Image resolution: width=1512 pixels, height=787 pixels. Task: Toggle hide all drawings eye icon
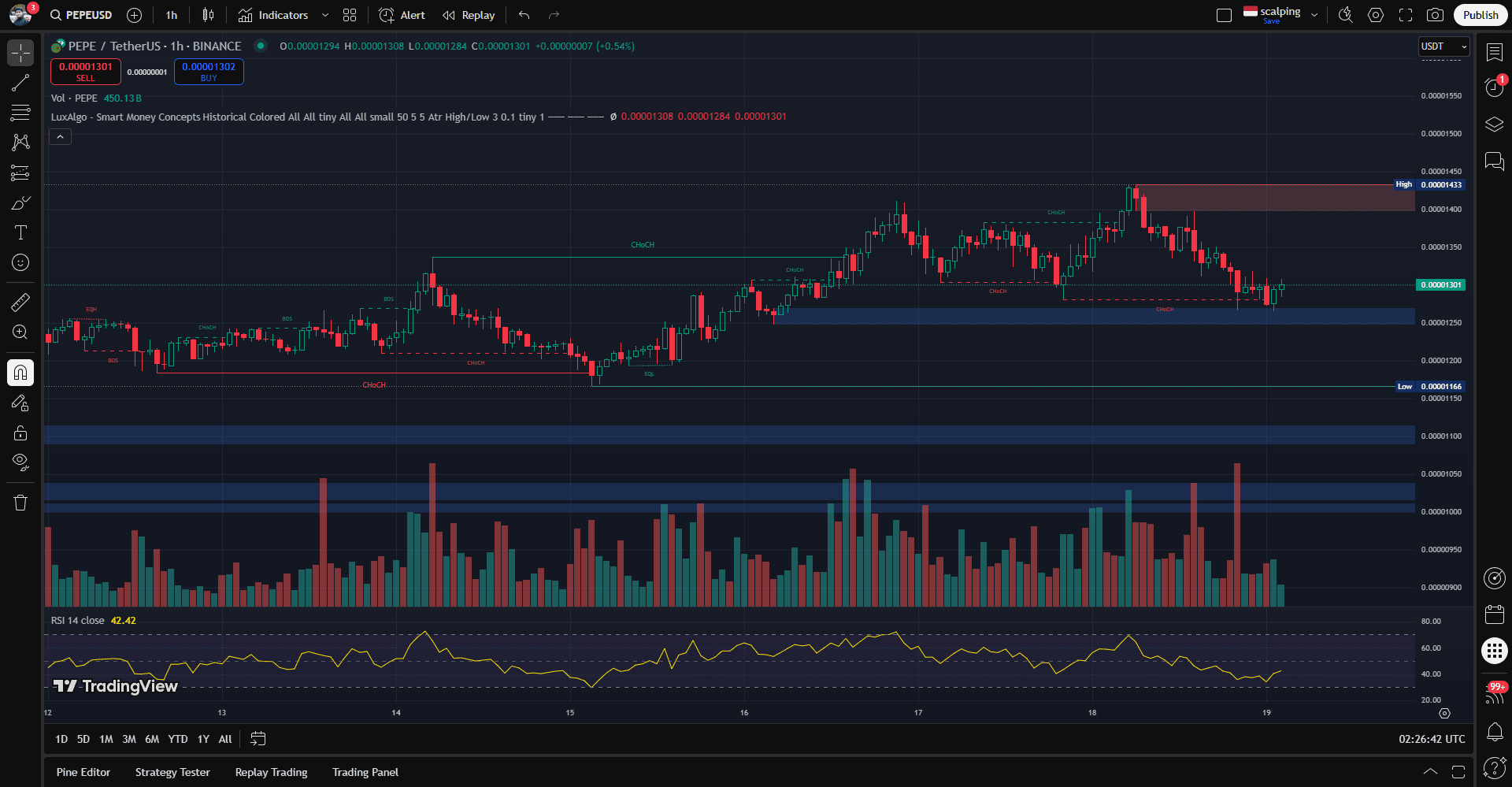click(x=20, y=462)
